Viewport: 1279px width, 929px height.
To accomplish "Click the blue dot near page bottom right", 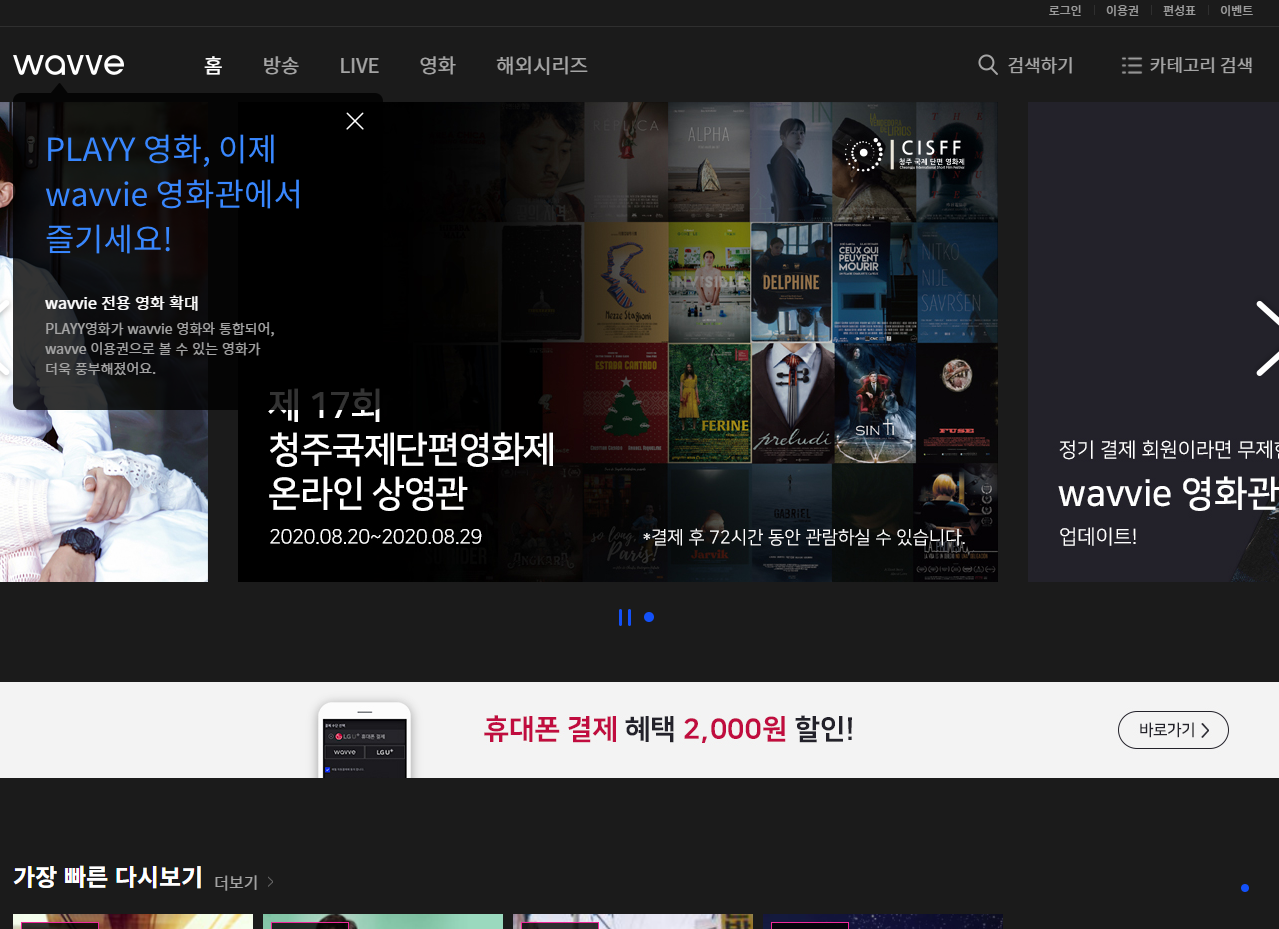I will [1245, 888].
